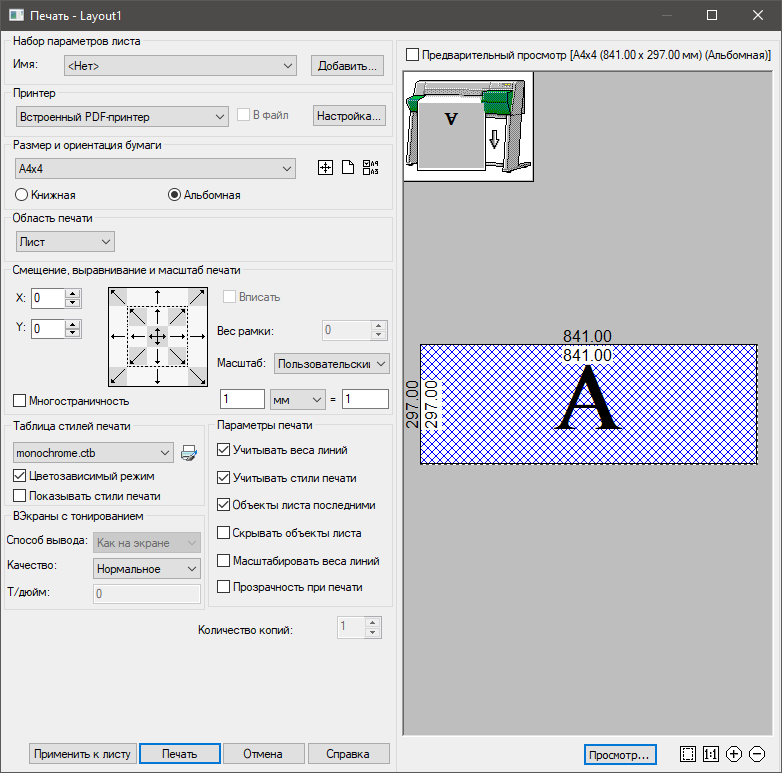This screenshot has width=782, height=773.
Task: Zoom out the preview with minus icon
Action: [x=757, y=754]
